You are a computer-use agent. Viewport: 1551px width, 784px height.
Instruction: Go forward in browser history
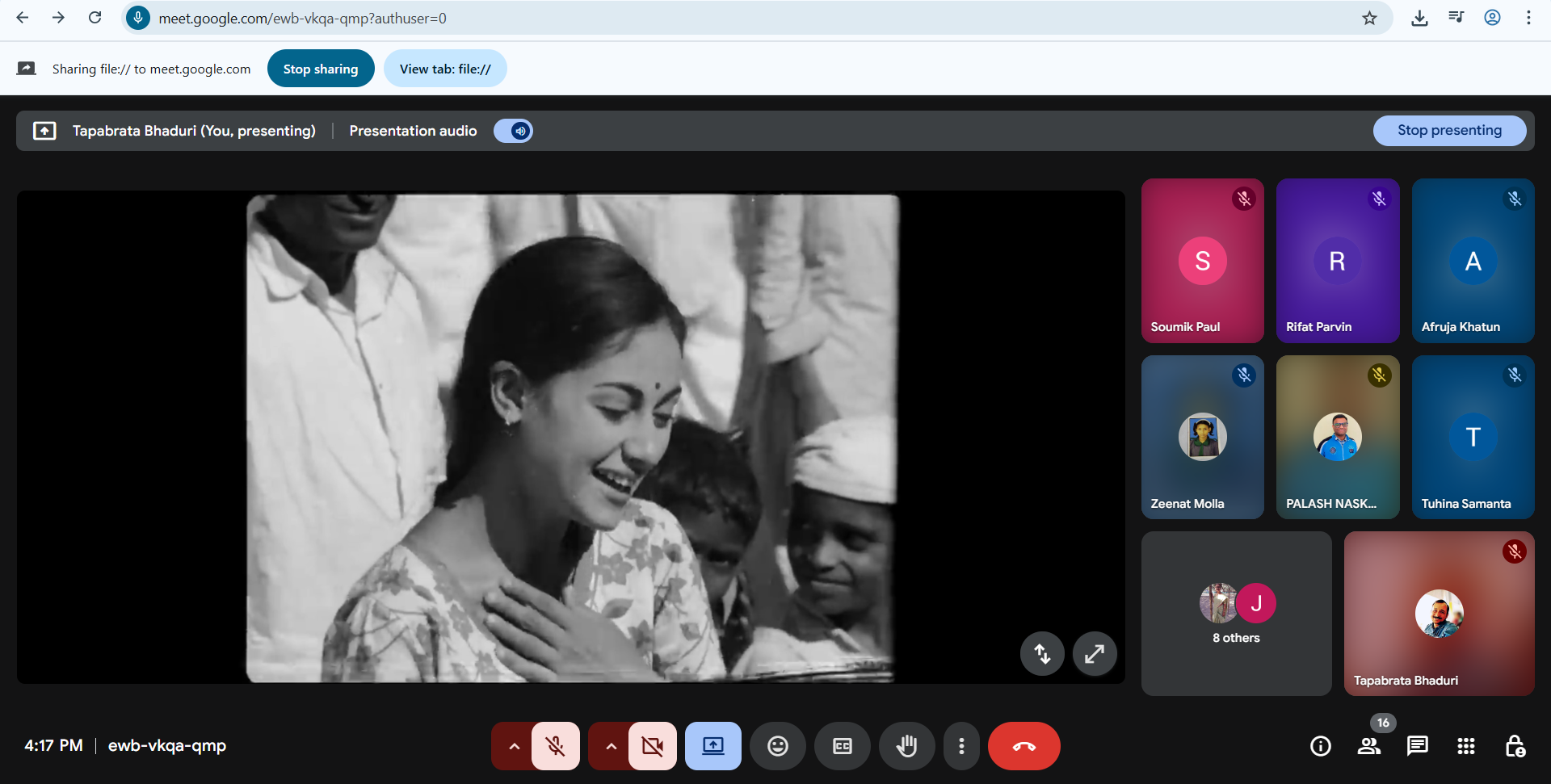[58, 18]
